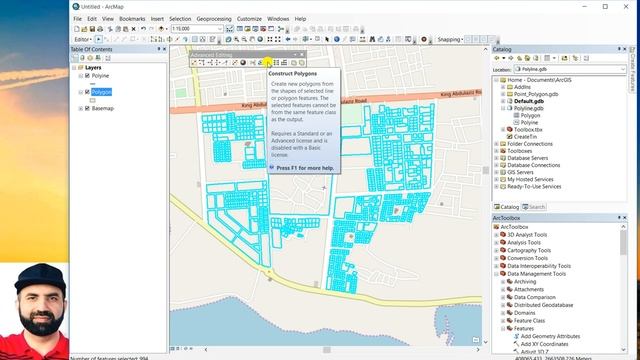Click the Zoom Out magnifier tool

(244, 40)
